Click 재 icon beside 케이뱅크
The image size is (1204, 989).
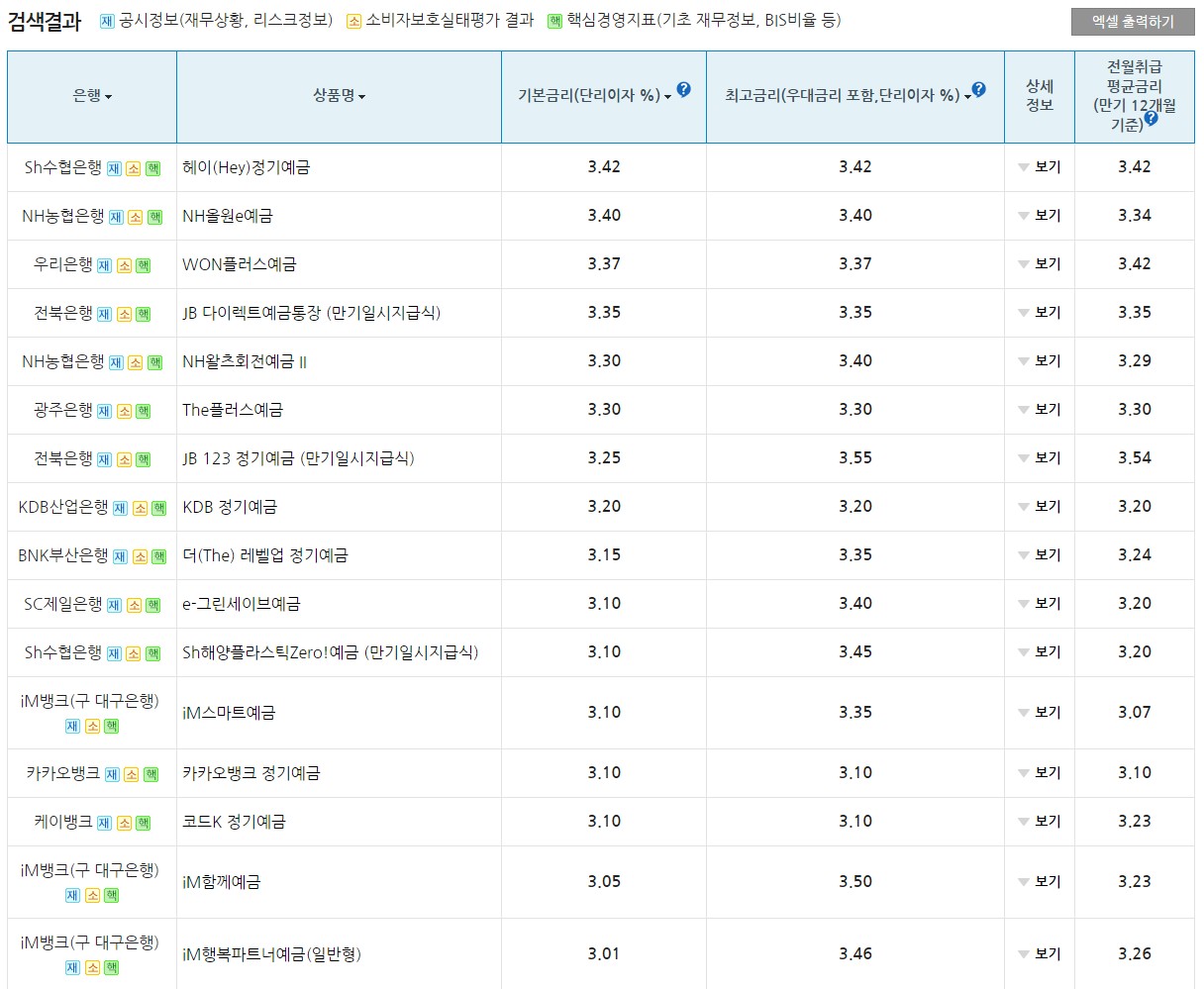pyautogui.click(x=105, y=823)
